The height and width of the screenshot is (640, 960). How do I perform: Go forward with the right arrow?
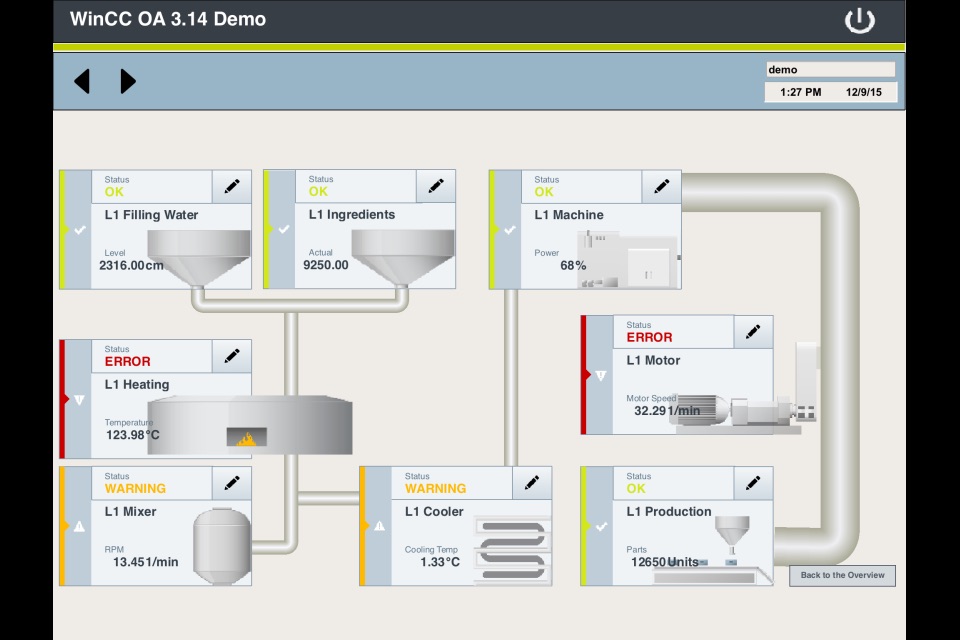tap(127, 81)
